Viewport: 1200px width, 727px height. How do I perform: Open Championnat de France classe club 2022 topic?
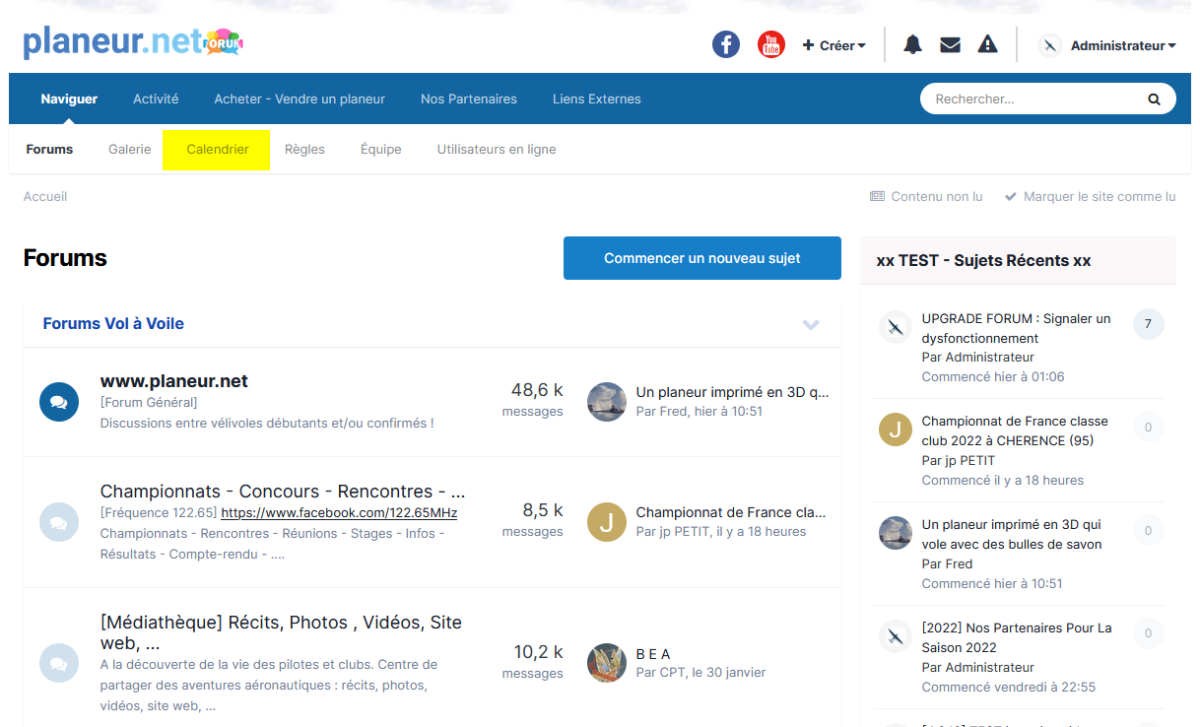1015,431
